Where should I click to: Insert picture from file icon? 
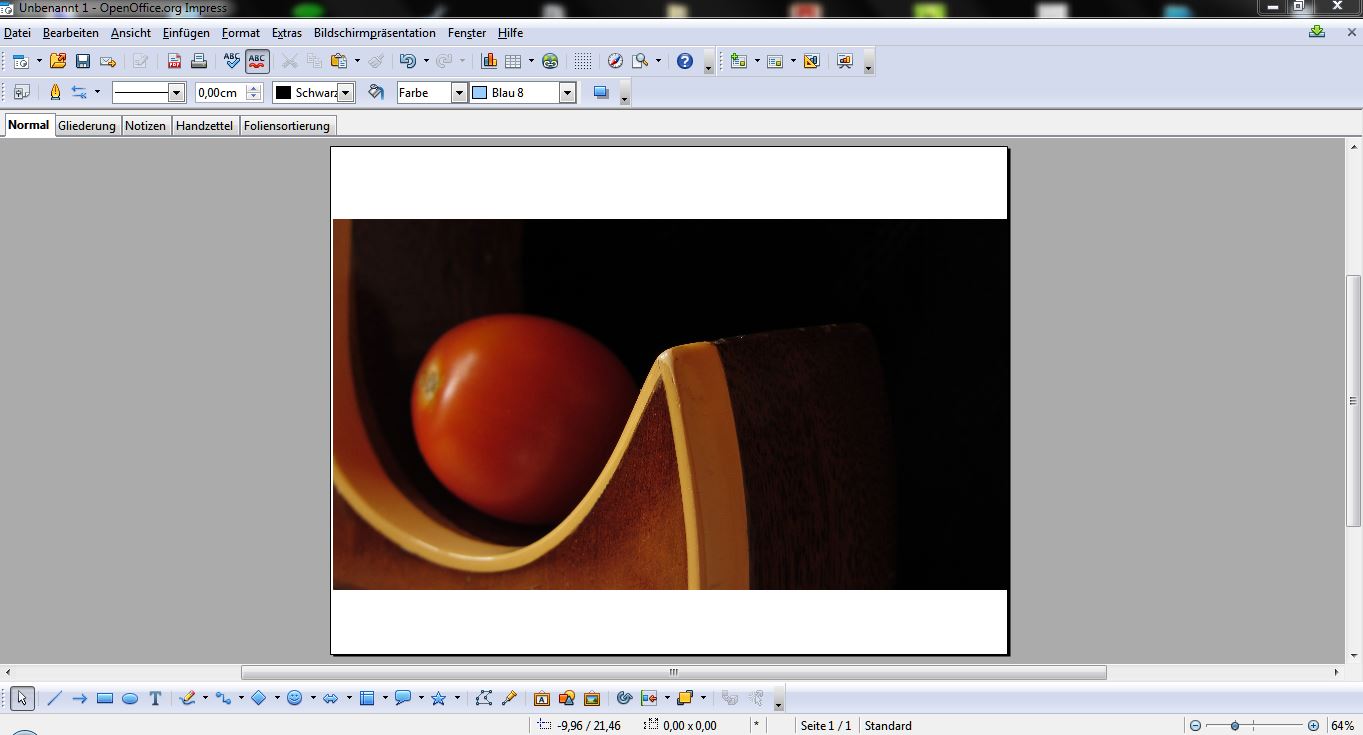click(567, 698)
